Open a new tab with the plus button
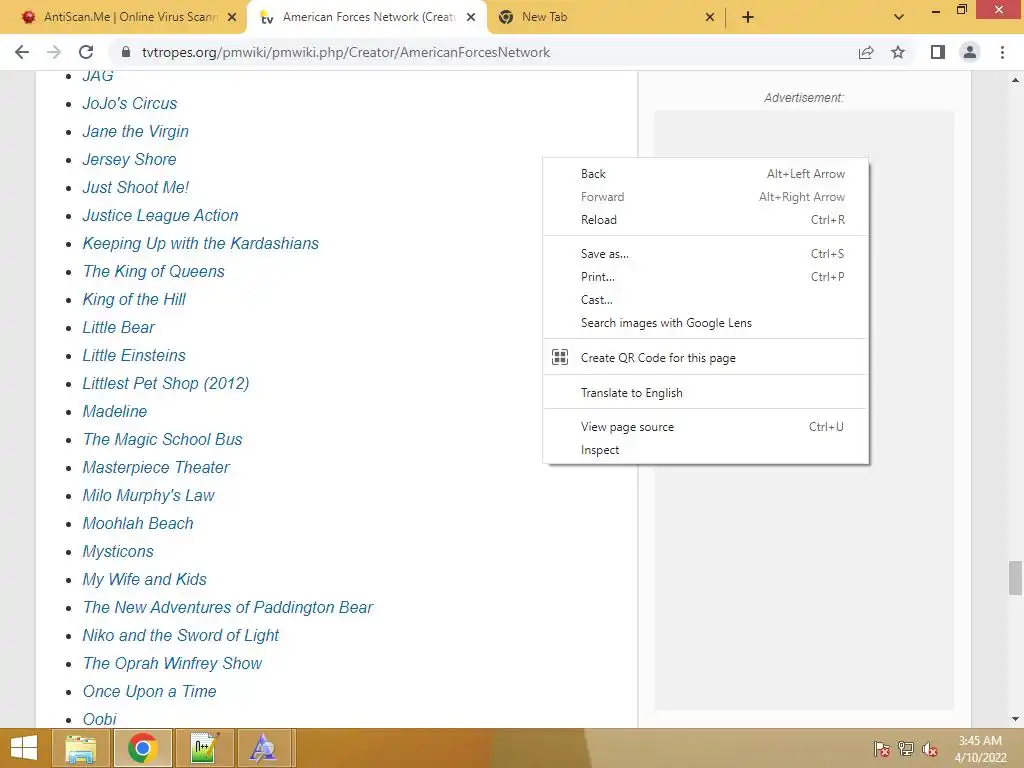Screen dimensions: 1024x768 click(x=748, y=17)
